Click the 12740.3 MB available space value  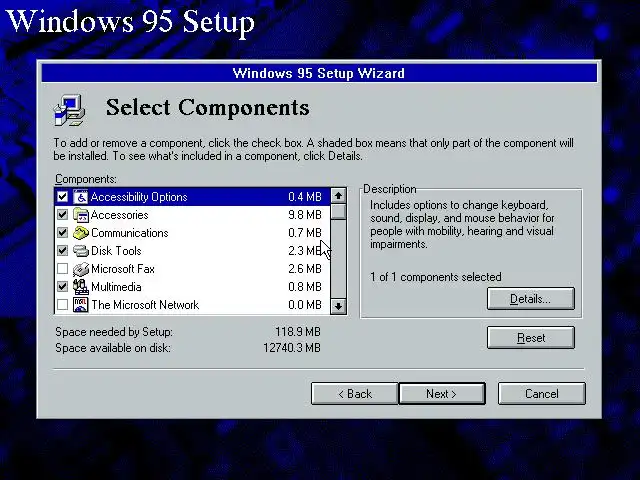(292, 348)
